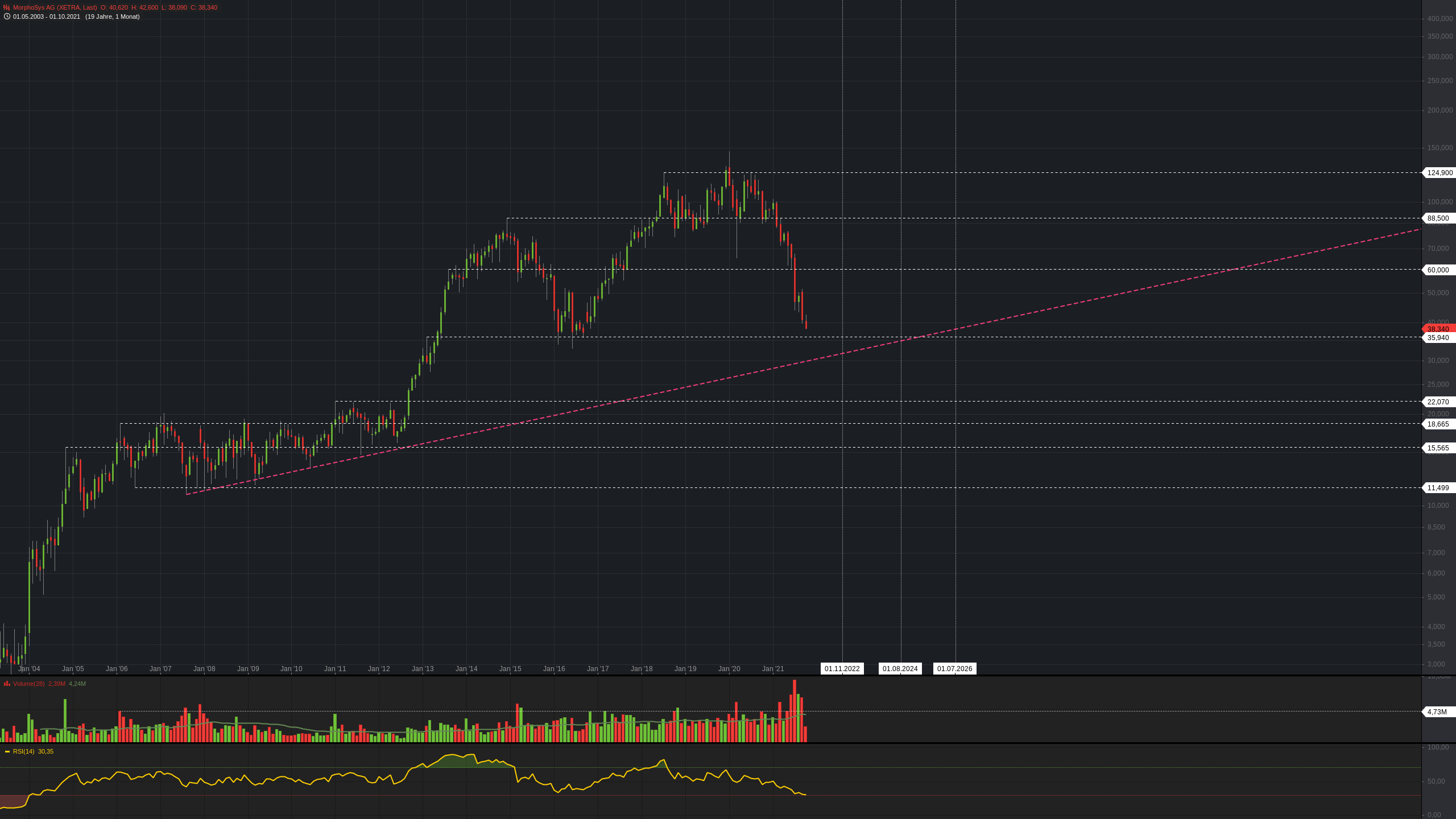Click the 01.07.2026 date marker
This screenshot has width=1456, height=819.
coord(954,669)
